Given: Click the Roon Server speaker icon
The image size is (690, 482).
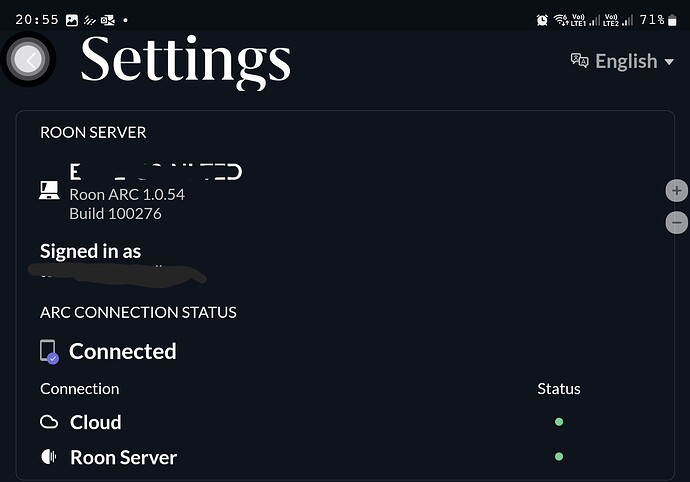Looking at the screenshot, I should (49, 456).
